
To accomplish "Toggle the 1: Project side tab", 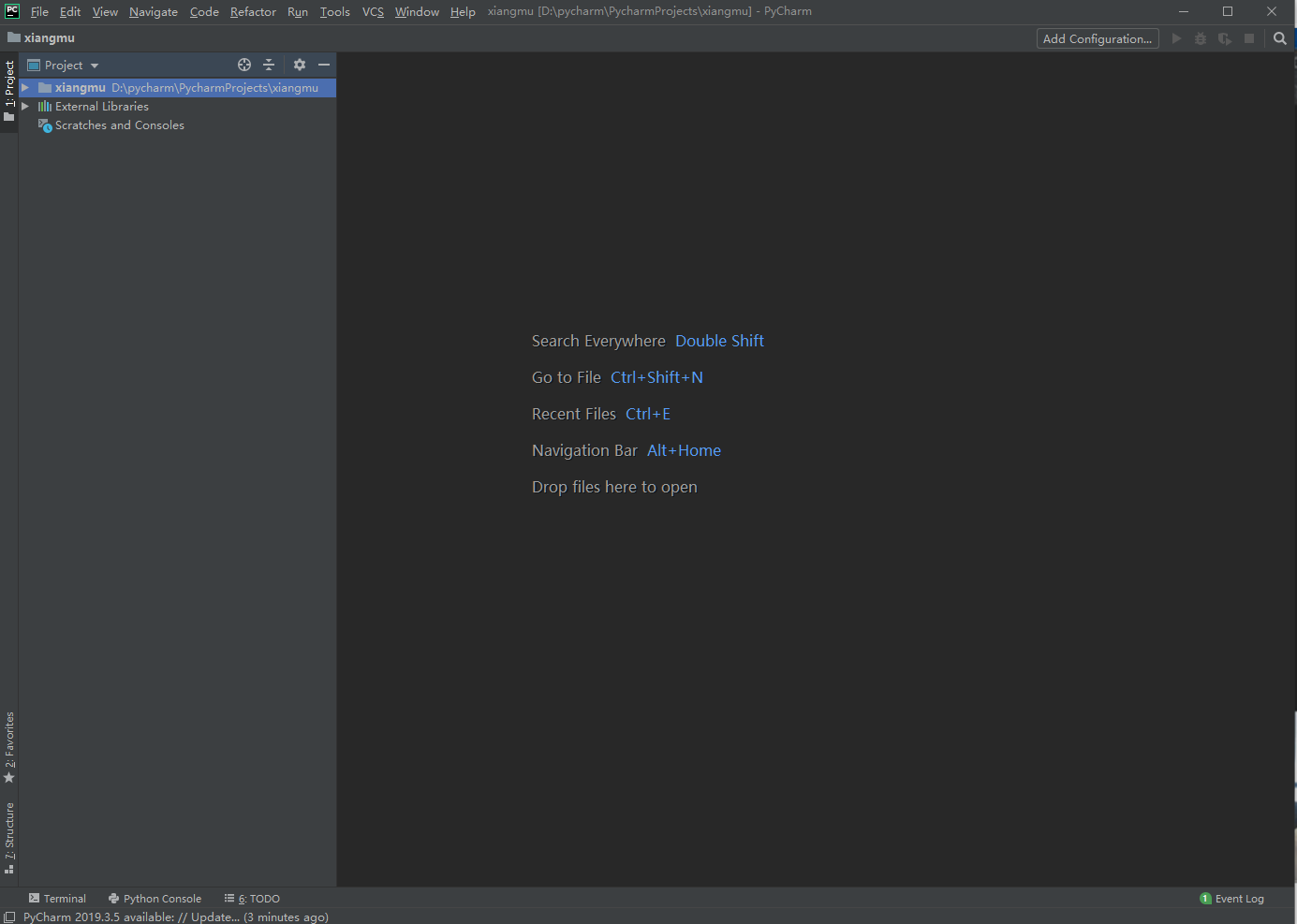I will (9, 92).
